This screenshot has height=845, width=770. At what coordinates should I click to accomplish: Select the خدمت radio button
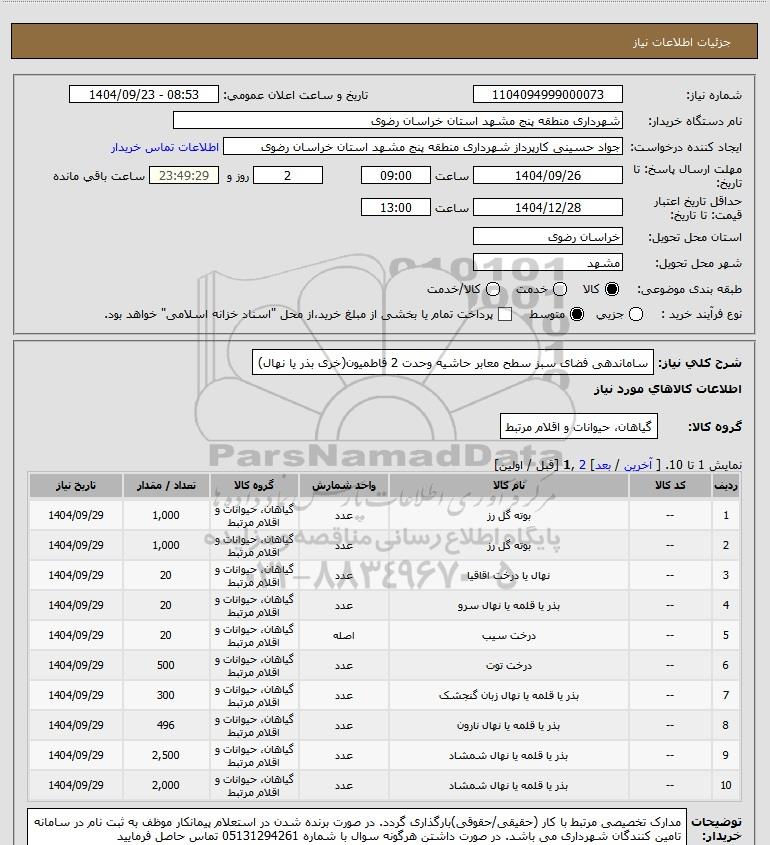click(x=560, y=289)
